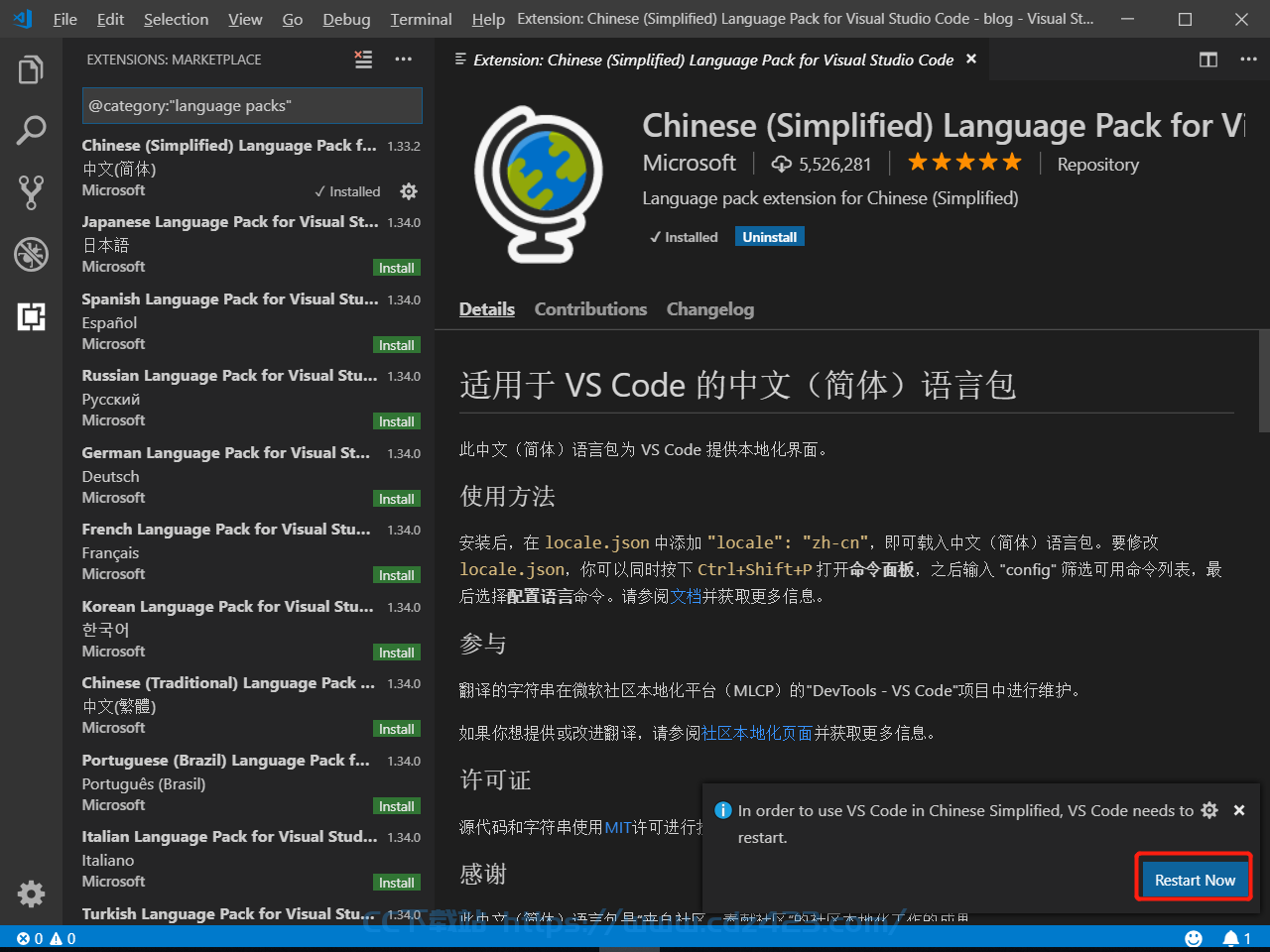
Task: Manage gear for Chinese (Simplified) pack
Action: (x=409, y=191)
